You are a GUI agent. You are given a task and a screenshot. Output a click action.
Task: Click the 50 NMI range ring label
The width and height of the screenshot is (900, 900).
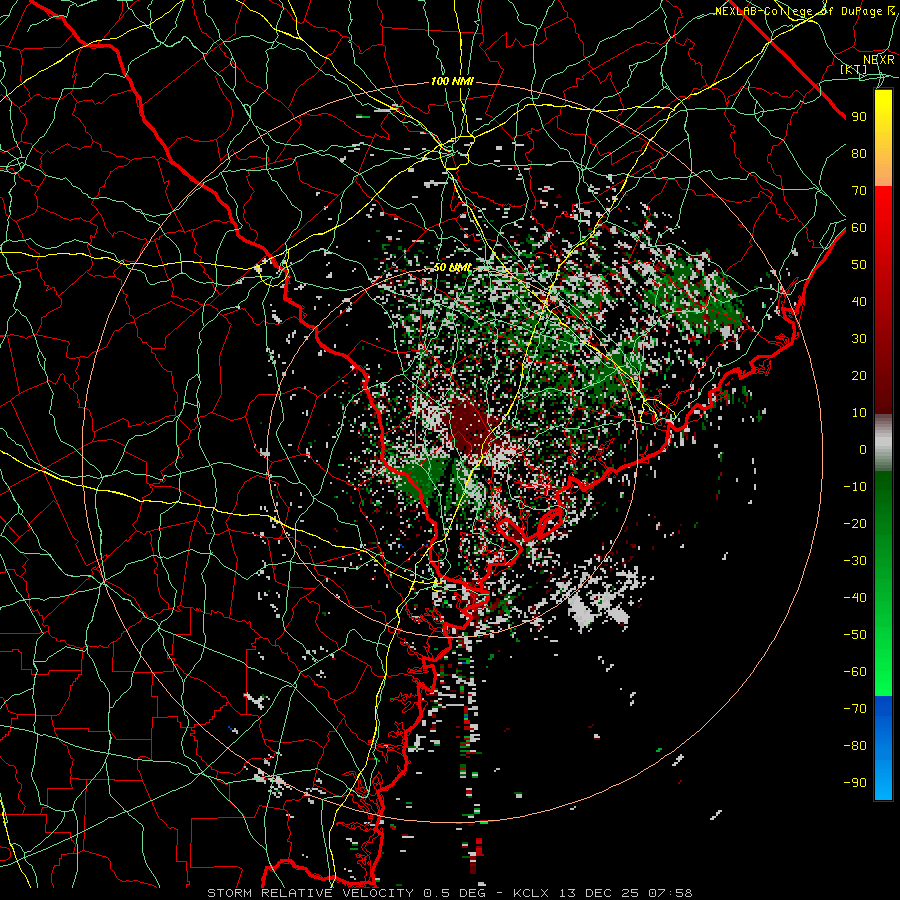[x=452, y=267]
